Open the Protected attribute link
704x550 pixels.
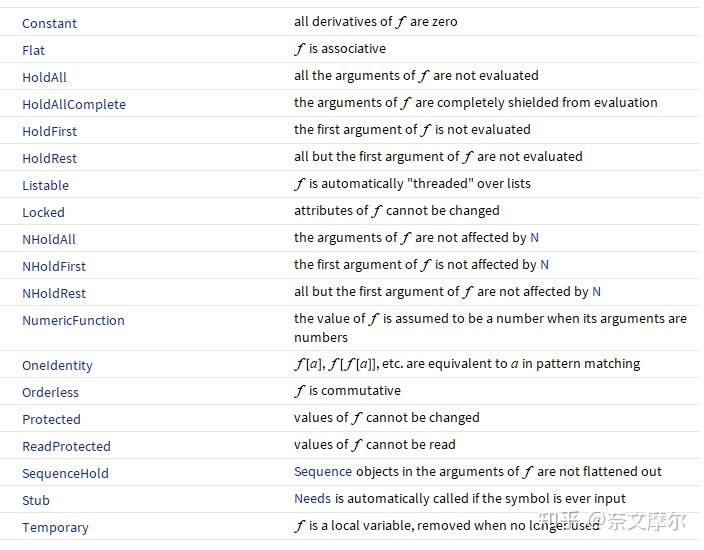click(x=51, y=420)
